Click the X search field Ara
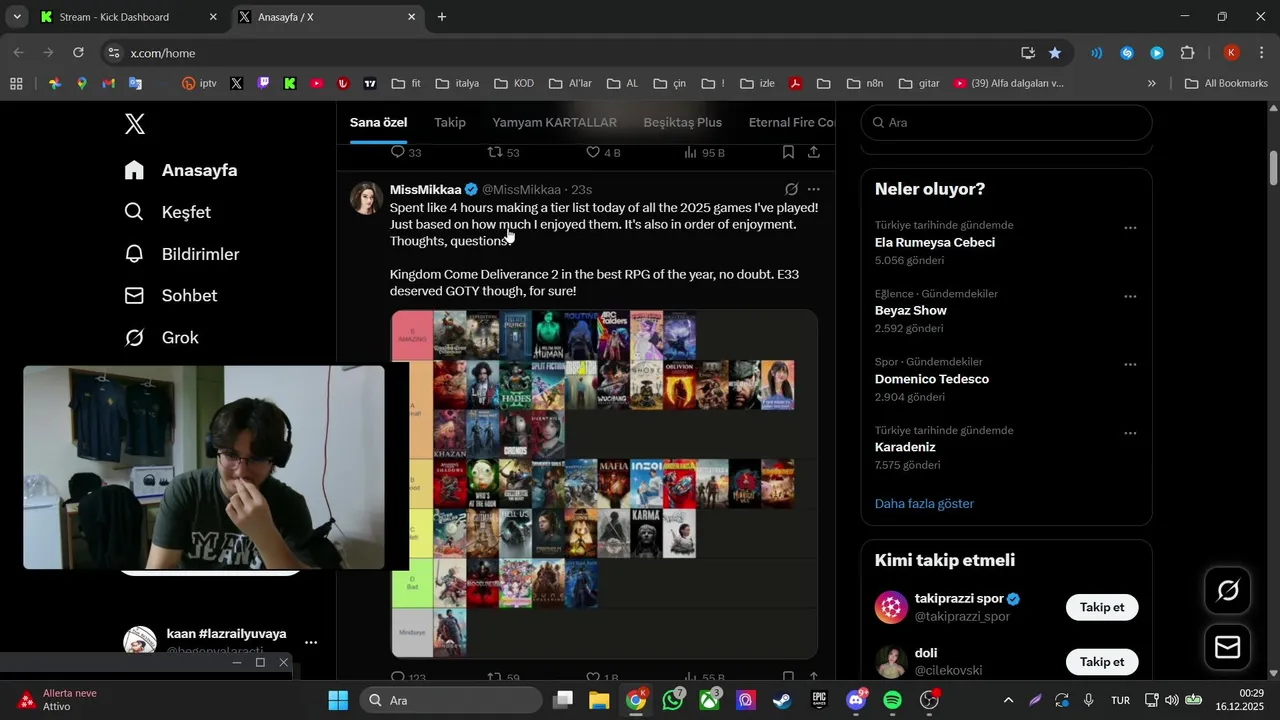Screen dimensions: 1280x720 click(1006, 122)
